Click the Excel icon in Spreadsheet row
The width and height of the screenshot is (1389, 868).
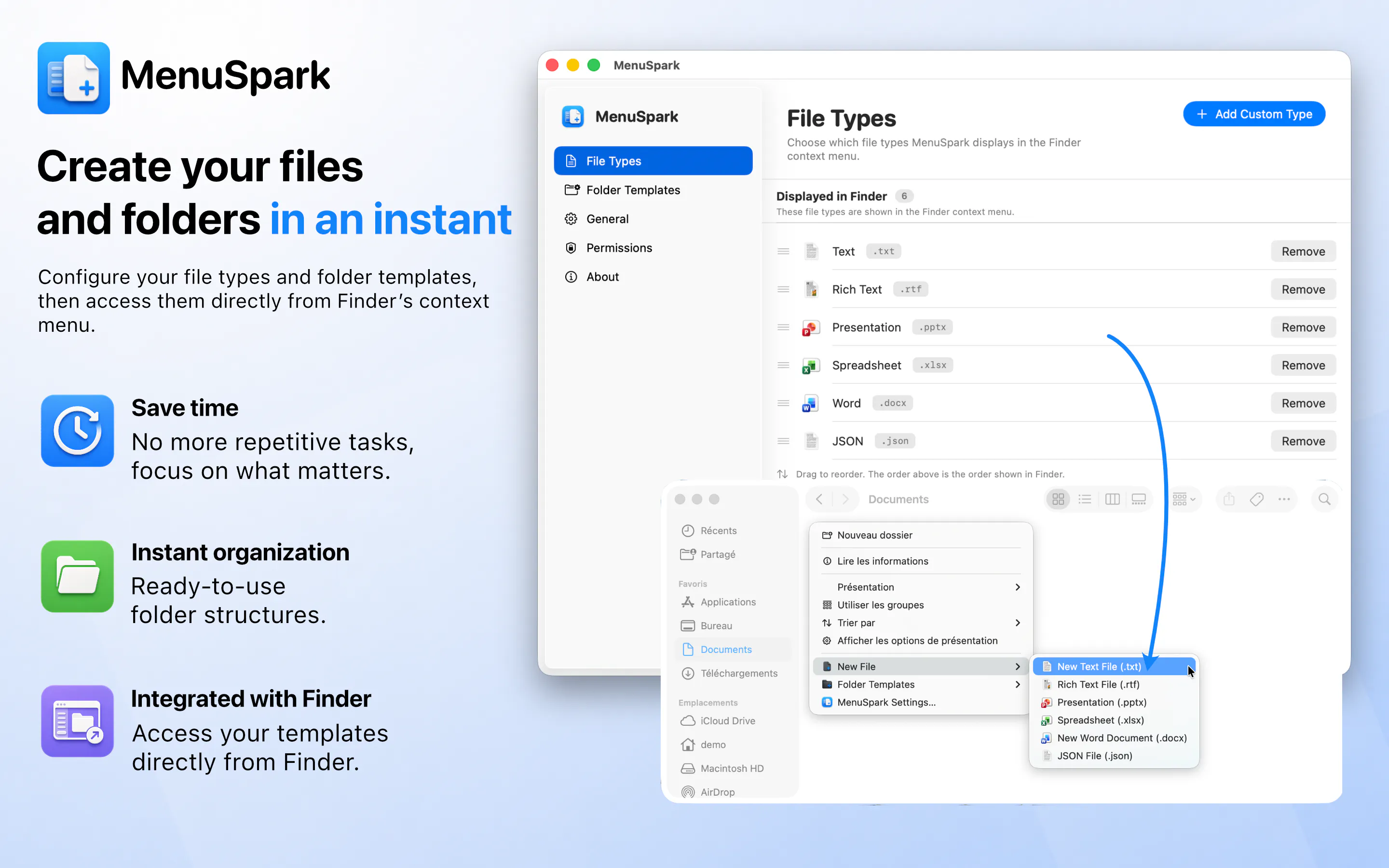point(810,366)
